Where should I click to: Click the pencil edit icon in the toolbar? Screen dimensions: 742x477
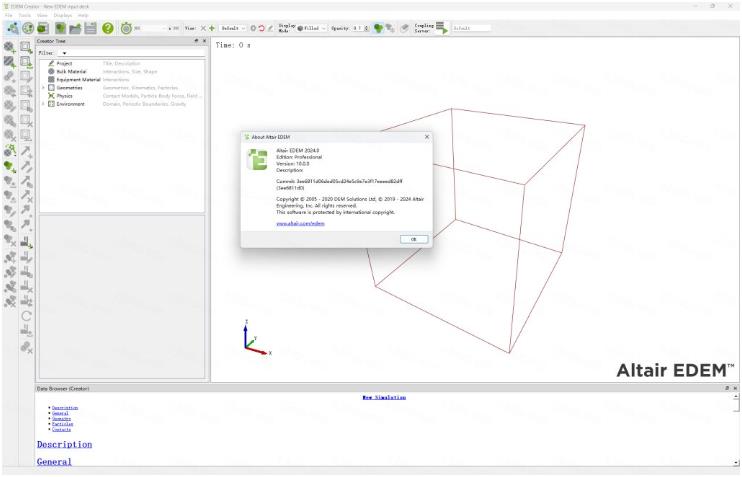270,28
